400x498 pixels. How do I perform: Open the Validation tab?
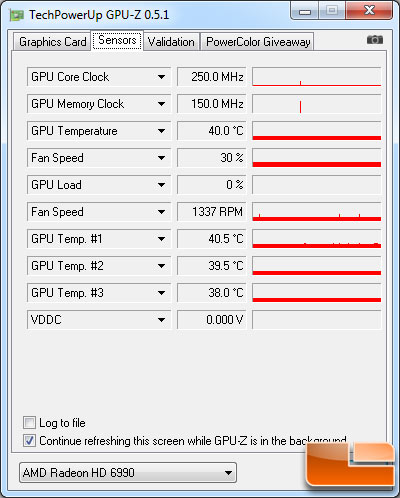click(171, 42)
